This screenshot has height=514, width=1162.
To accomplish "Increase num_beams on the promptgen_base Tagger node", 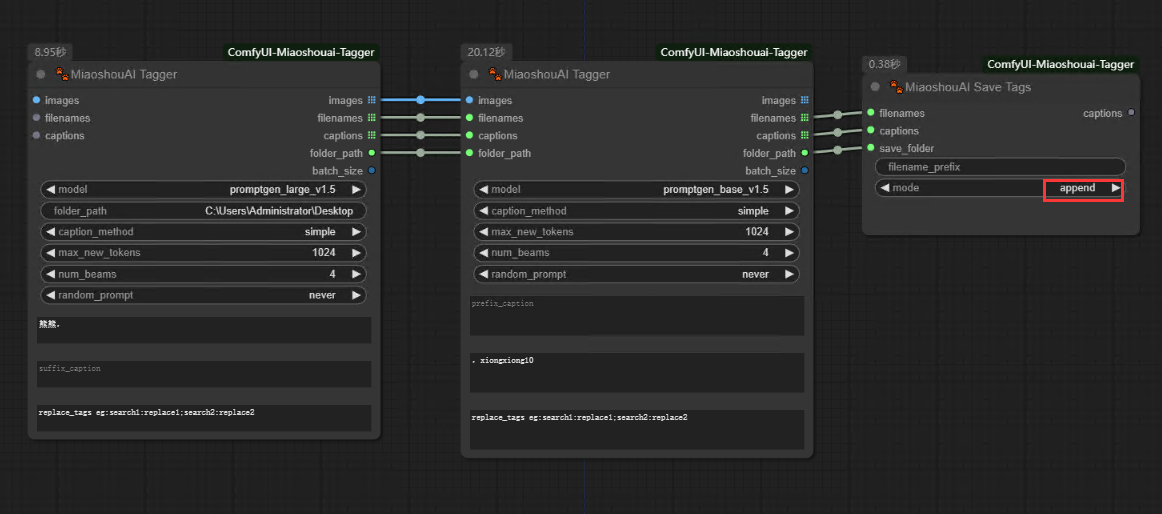I will (789, 253).
